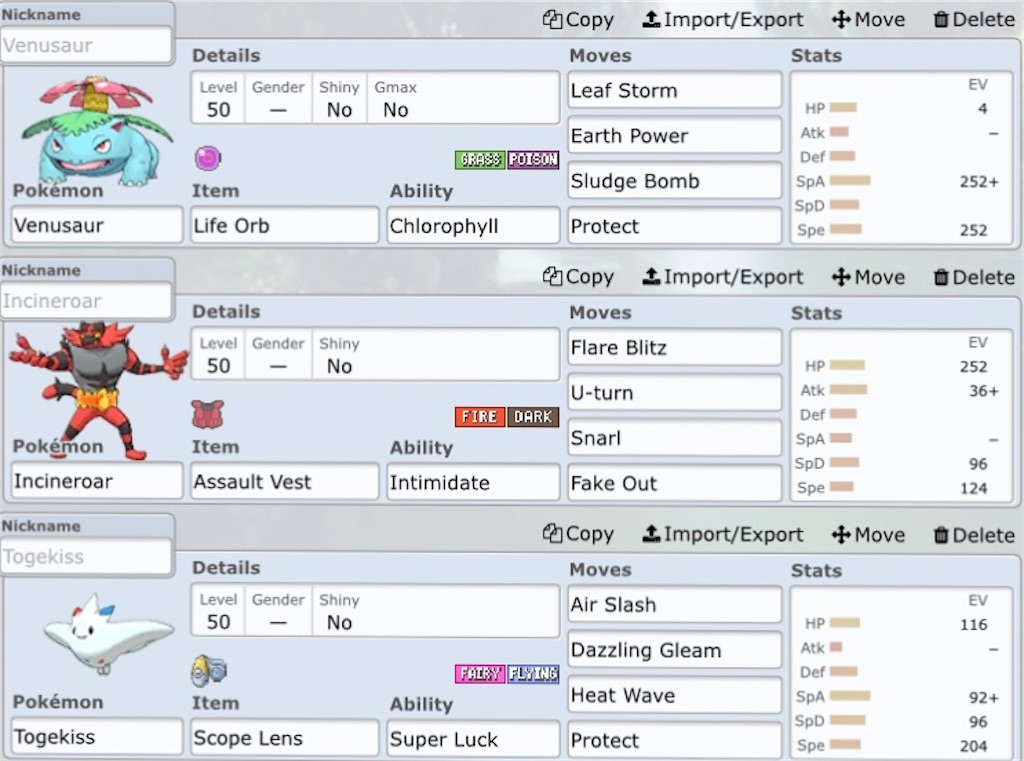Select Togekiss's Protect move slot
1024x761 pixels.
(x=675, y=740)
